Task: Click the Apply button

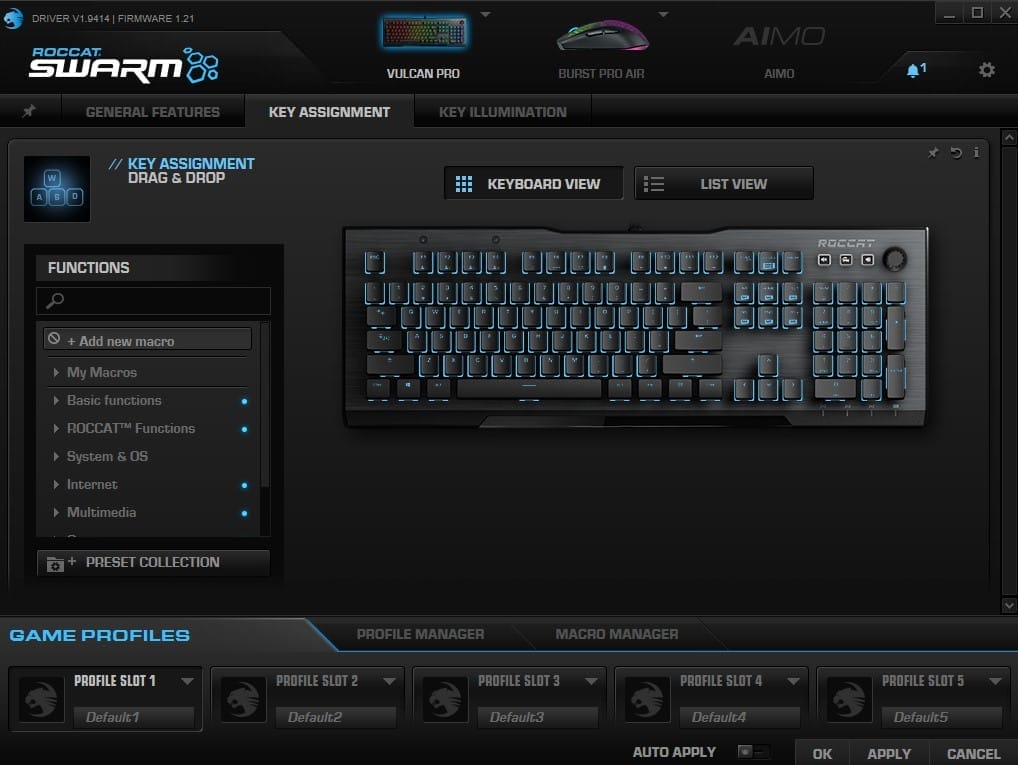Action: point(888,753)
